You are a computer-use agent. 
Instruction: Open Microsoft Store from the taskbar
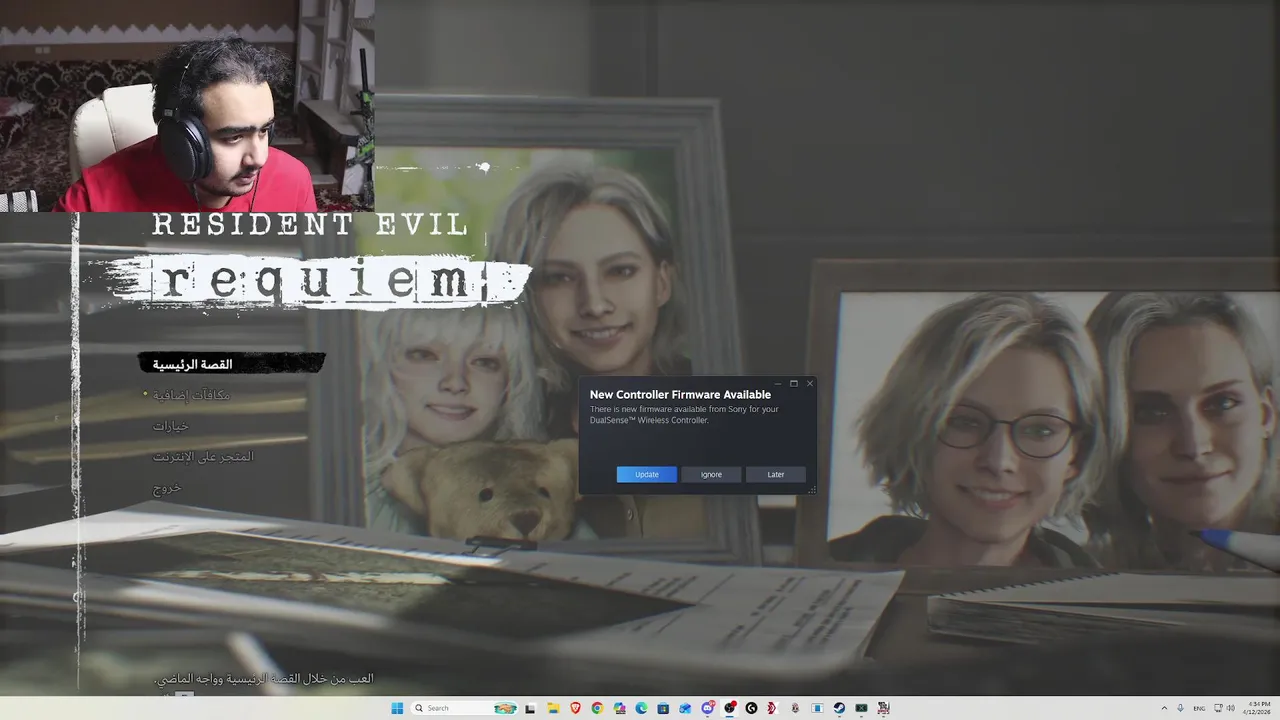[663, 708]
